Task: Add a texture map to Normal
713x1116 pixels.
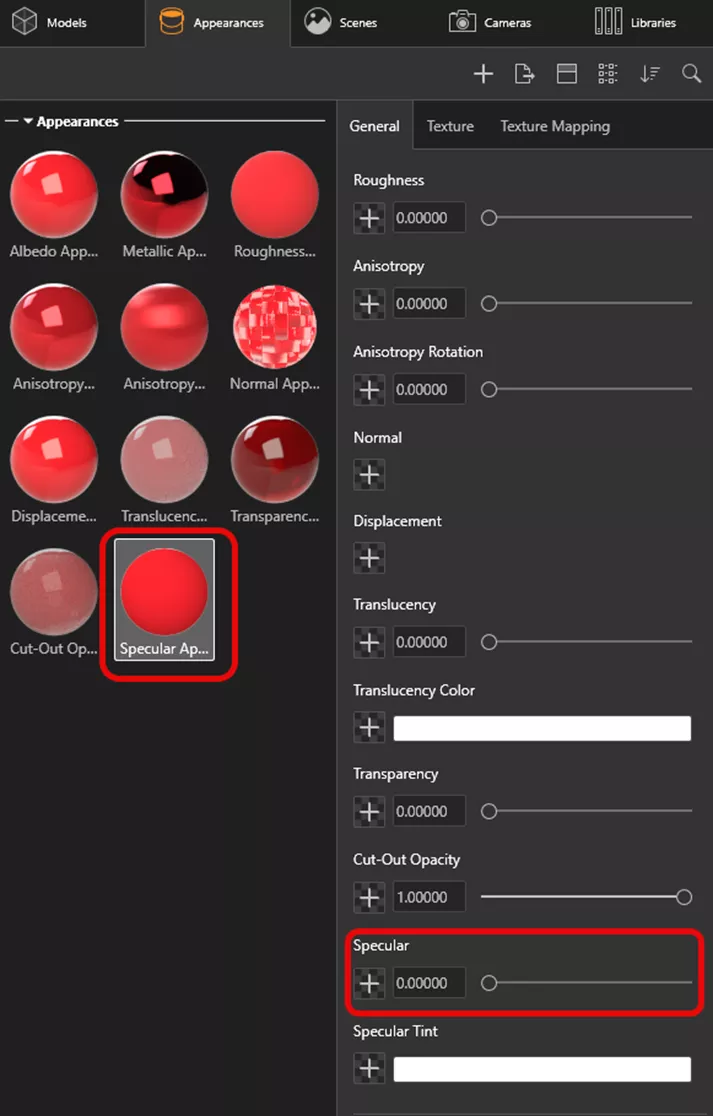Action: point(370,475)
